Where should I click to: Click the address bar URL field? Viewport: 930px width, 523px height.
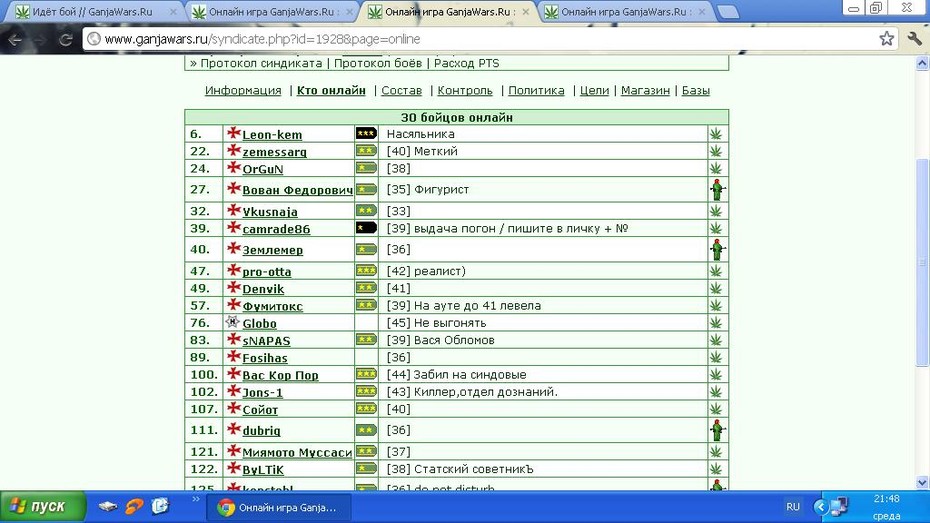click(x=486, y=39)
